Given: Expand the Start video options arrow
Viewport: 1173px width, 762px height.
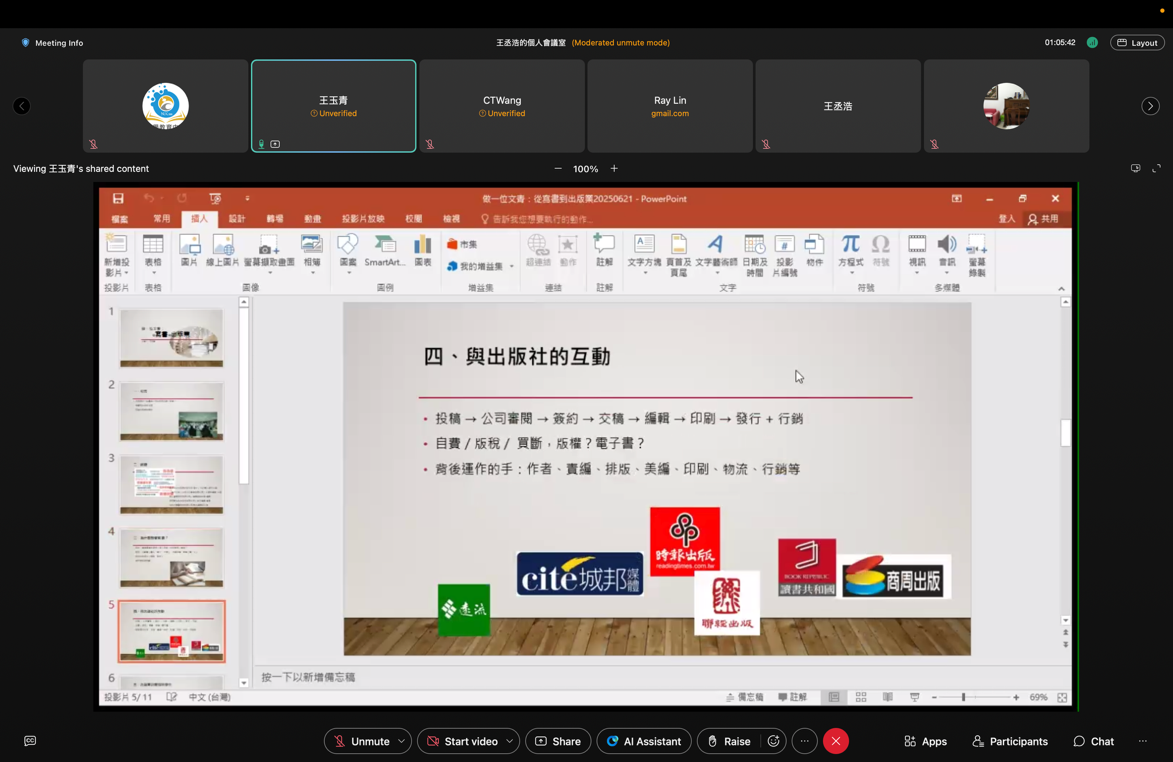Looking at the screenshot, I should (510, 741).
